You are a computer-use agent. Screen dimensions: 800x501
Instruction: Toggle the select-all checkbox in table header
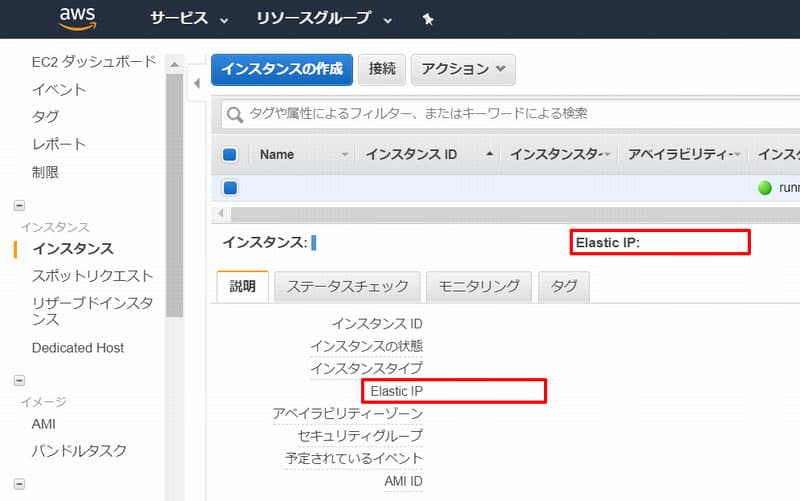coord(230,154)
